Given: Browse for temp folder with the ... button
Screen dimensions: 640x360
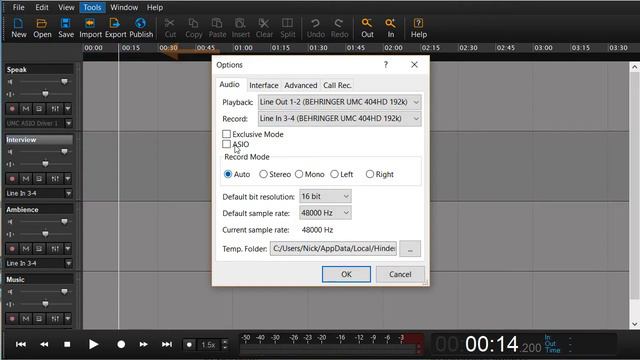Looking at the screenshot, I should [410, 249].
